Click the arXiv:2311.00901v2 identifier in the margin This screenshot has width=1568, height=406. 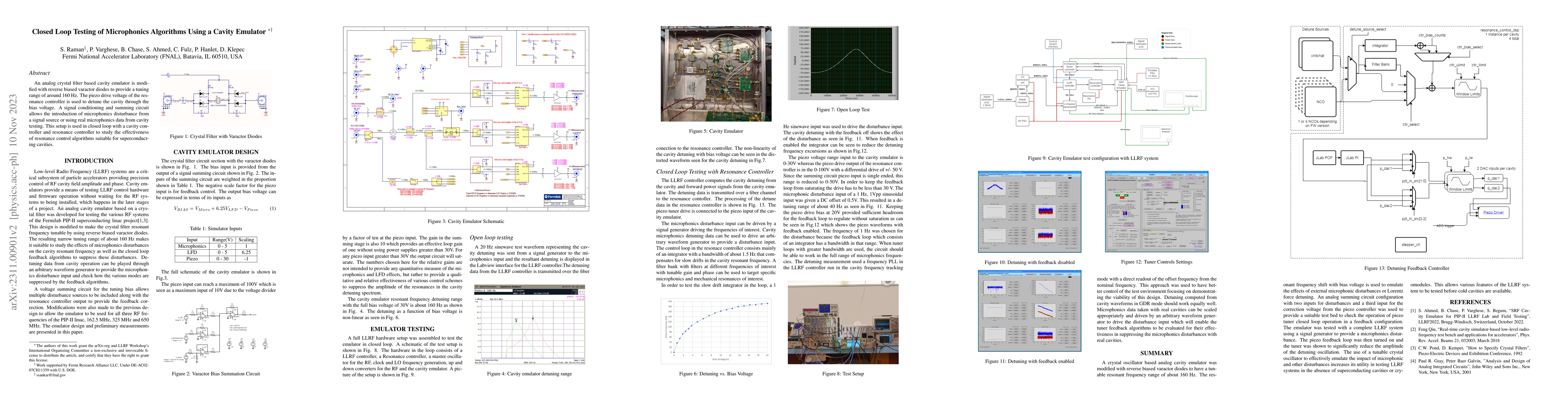point(14,202)
